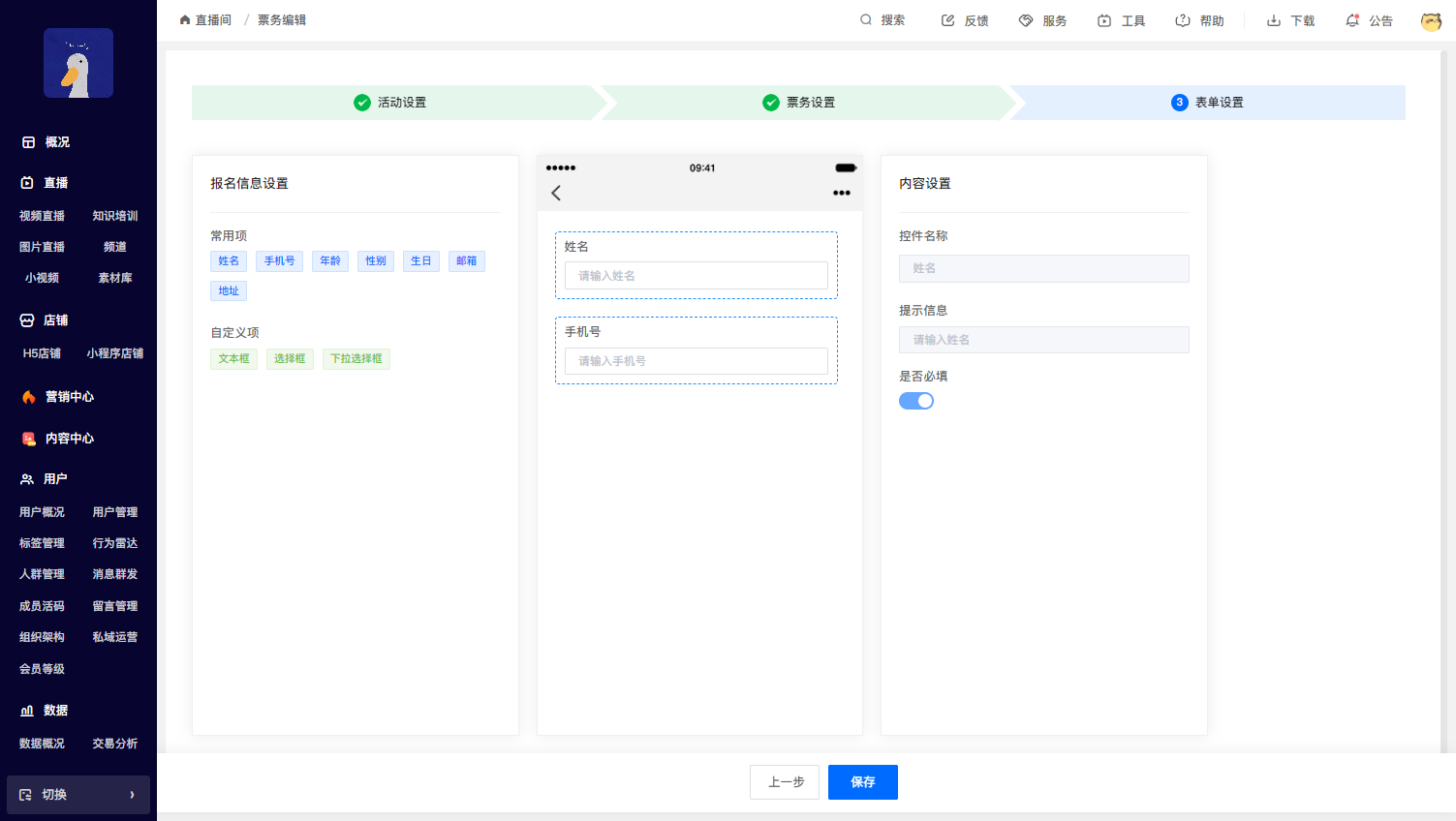Expand the 切换 switcher at sidebar bottom
This screenshot has height=821, width=1456.
pos(78,795)
